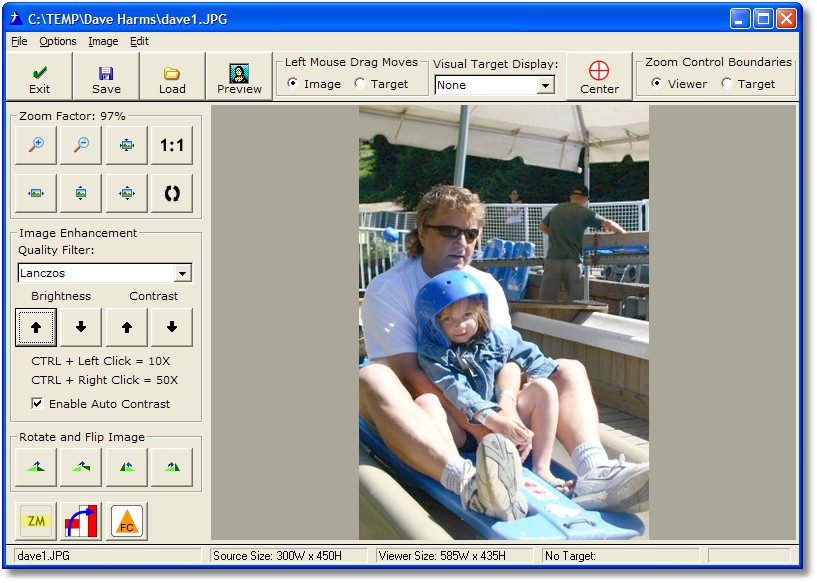Screen dimensions: 817x583
Task: Click the dave1.JPG status bar entry
Action: (43, 556)
